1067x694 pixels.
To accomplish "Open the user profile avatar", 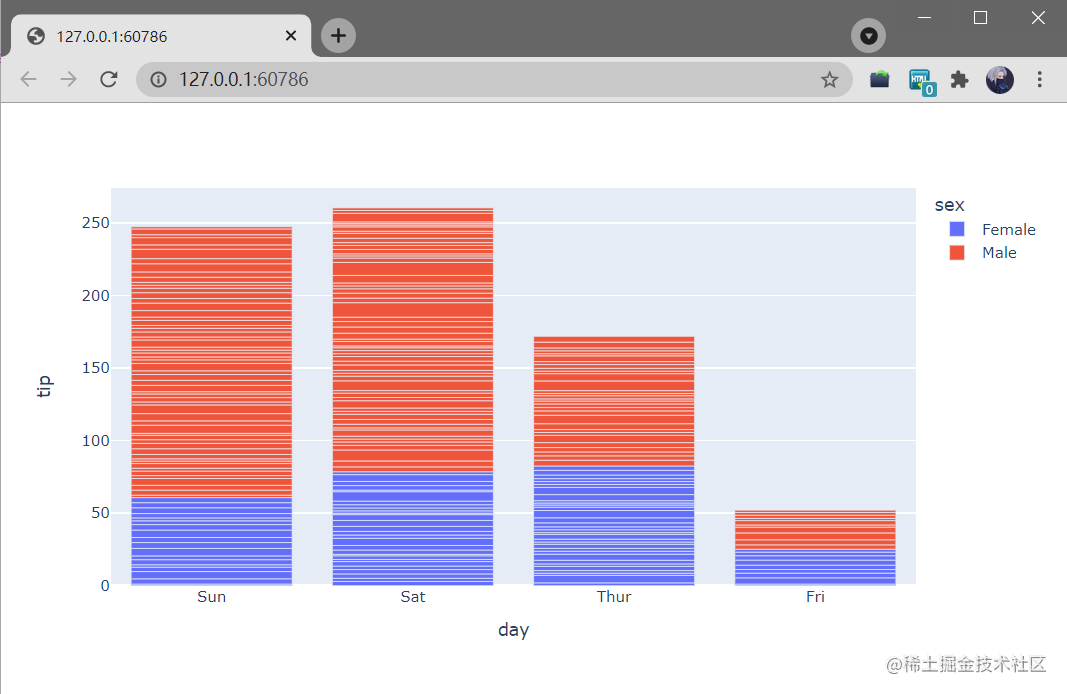I will pos(1000,80).
